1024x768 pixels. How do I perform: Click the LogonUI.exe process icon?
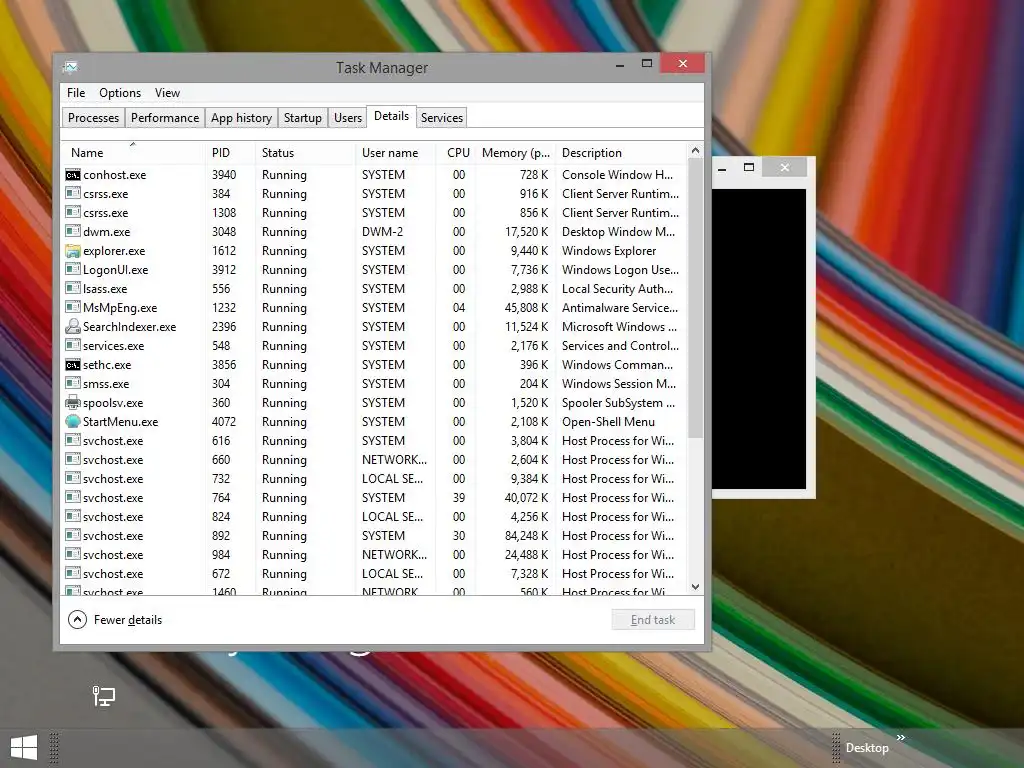tap(72, 270)
